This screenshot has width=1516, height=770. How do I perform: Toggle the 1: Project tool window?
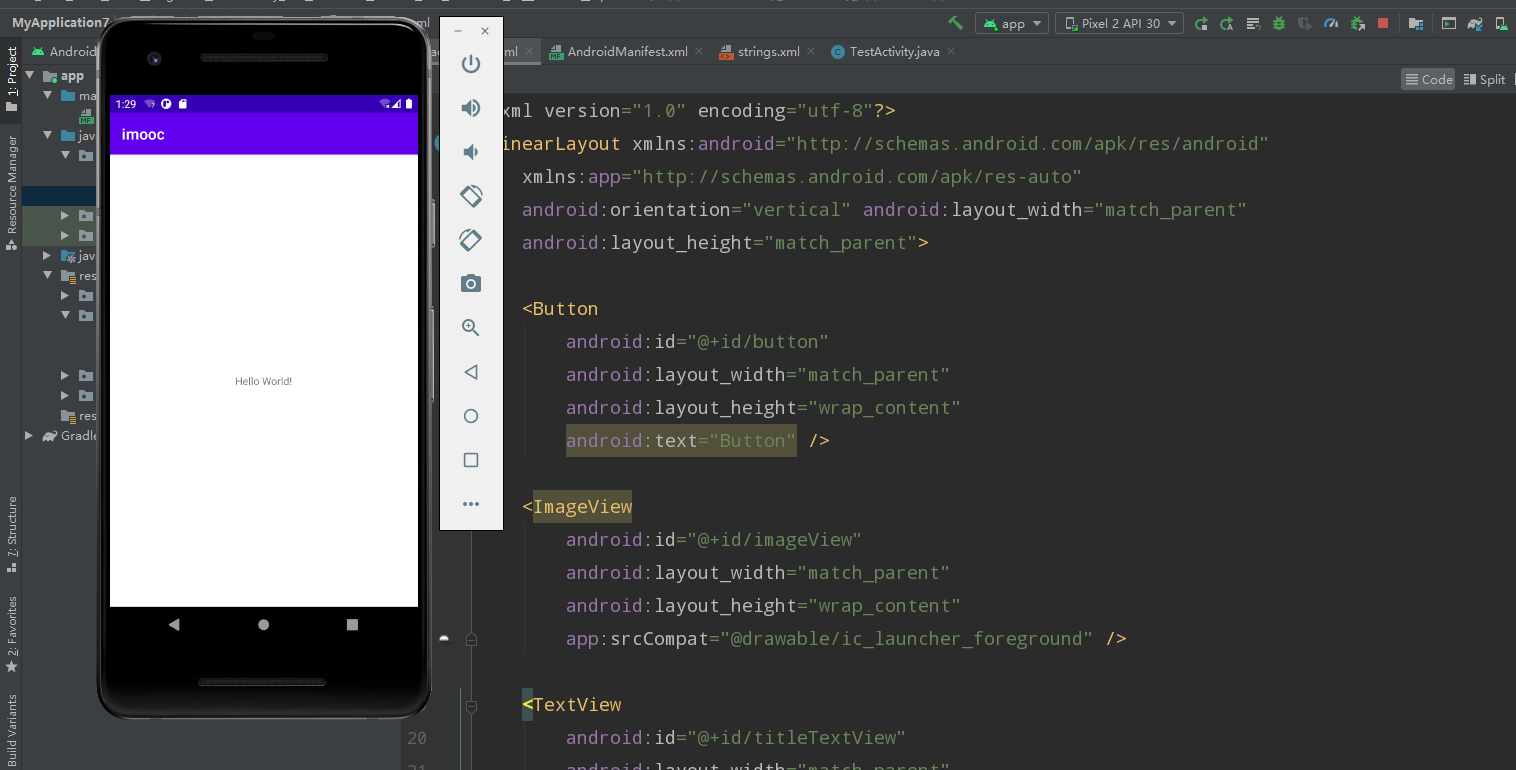point(11,78)
